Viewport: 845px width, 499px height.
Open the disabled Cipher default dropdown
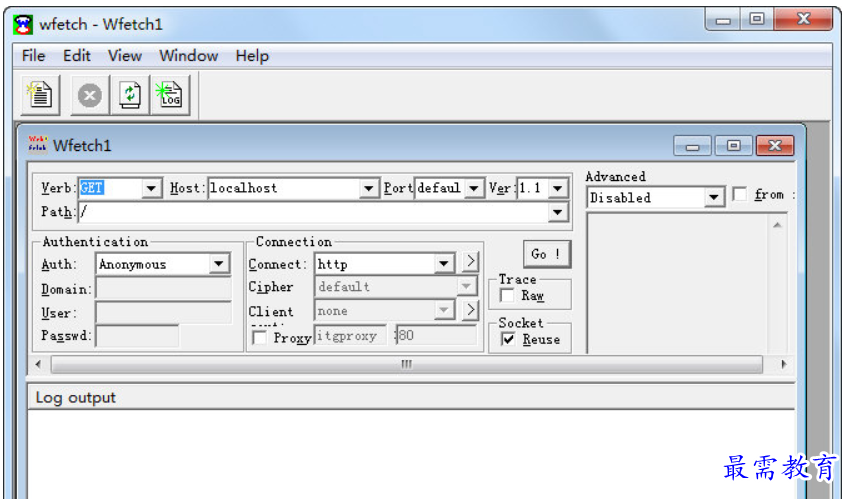tap(466, 287)
